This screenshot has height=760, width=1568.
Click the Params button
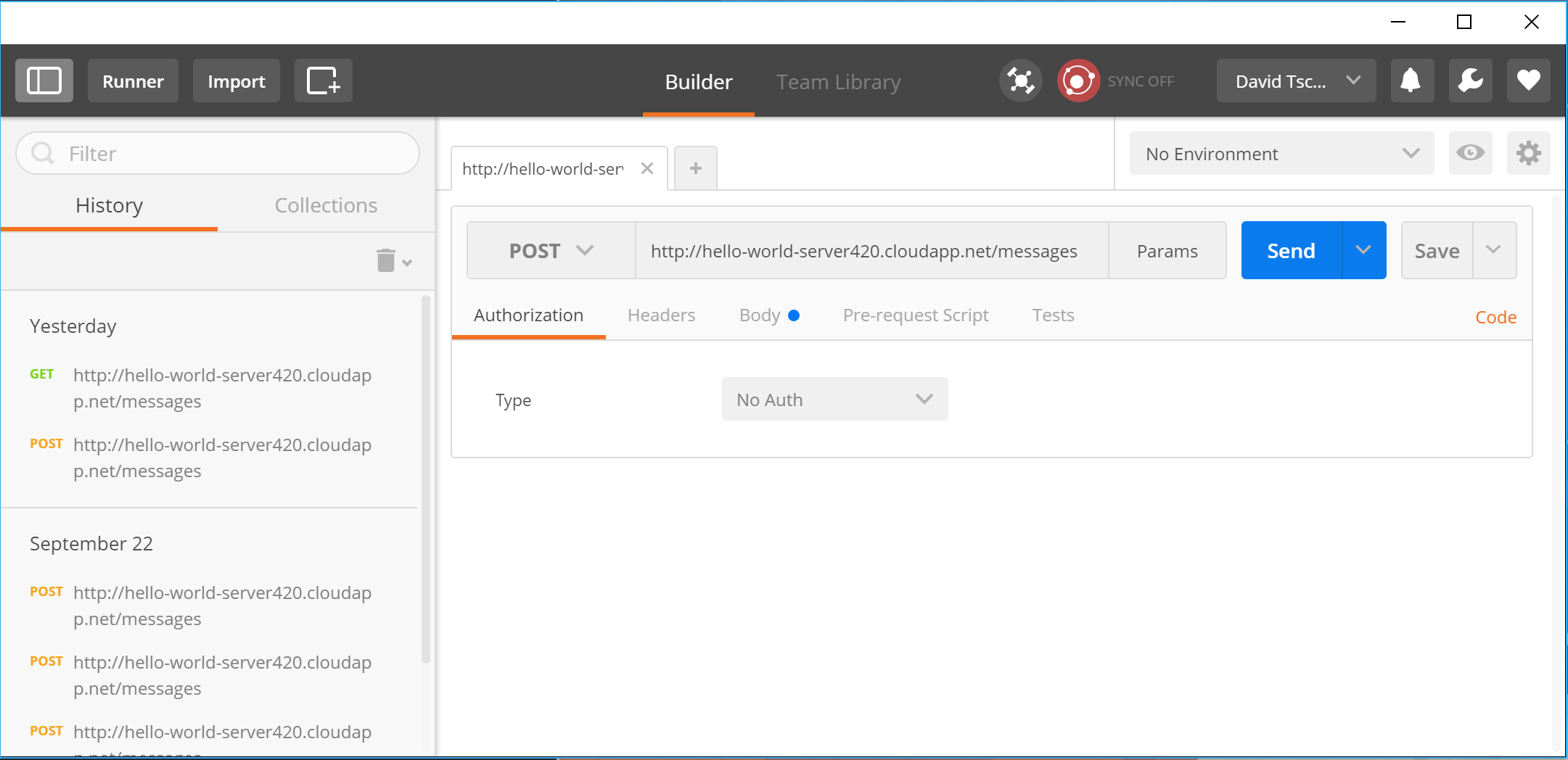(x=1167, y=250)
